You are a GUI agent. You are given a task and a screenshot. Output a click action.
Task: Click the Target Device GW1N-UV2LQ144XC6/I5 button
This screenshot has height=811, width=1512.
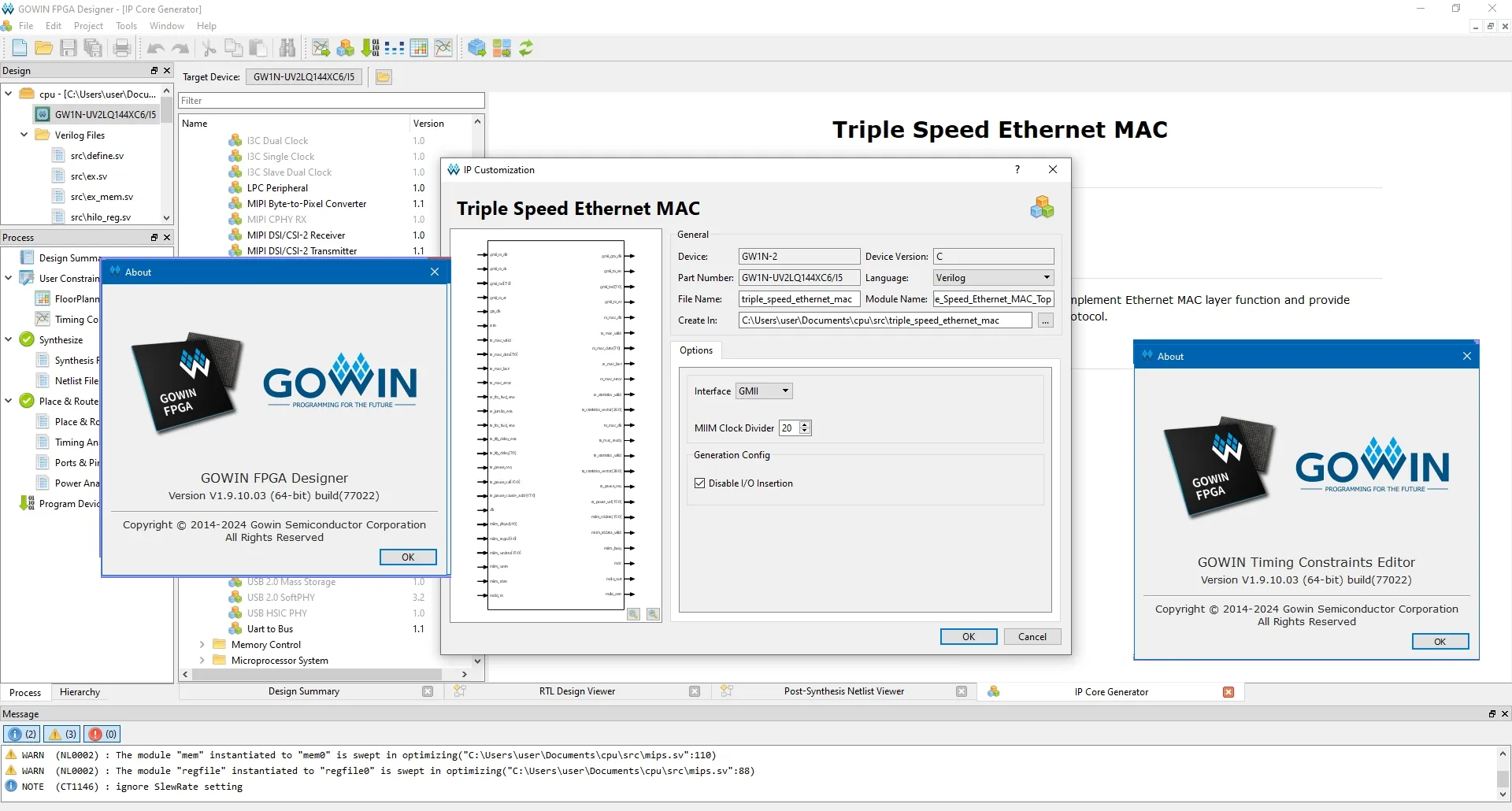point(304,76)
